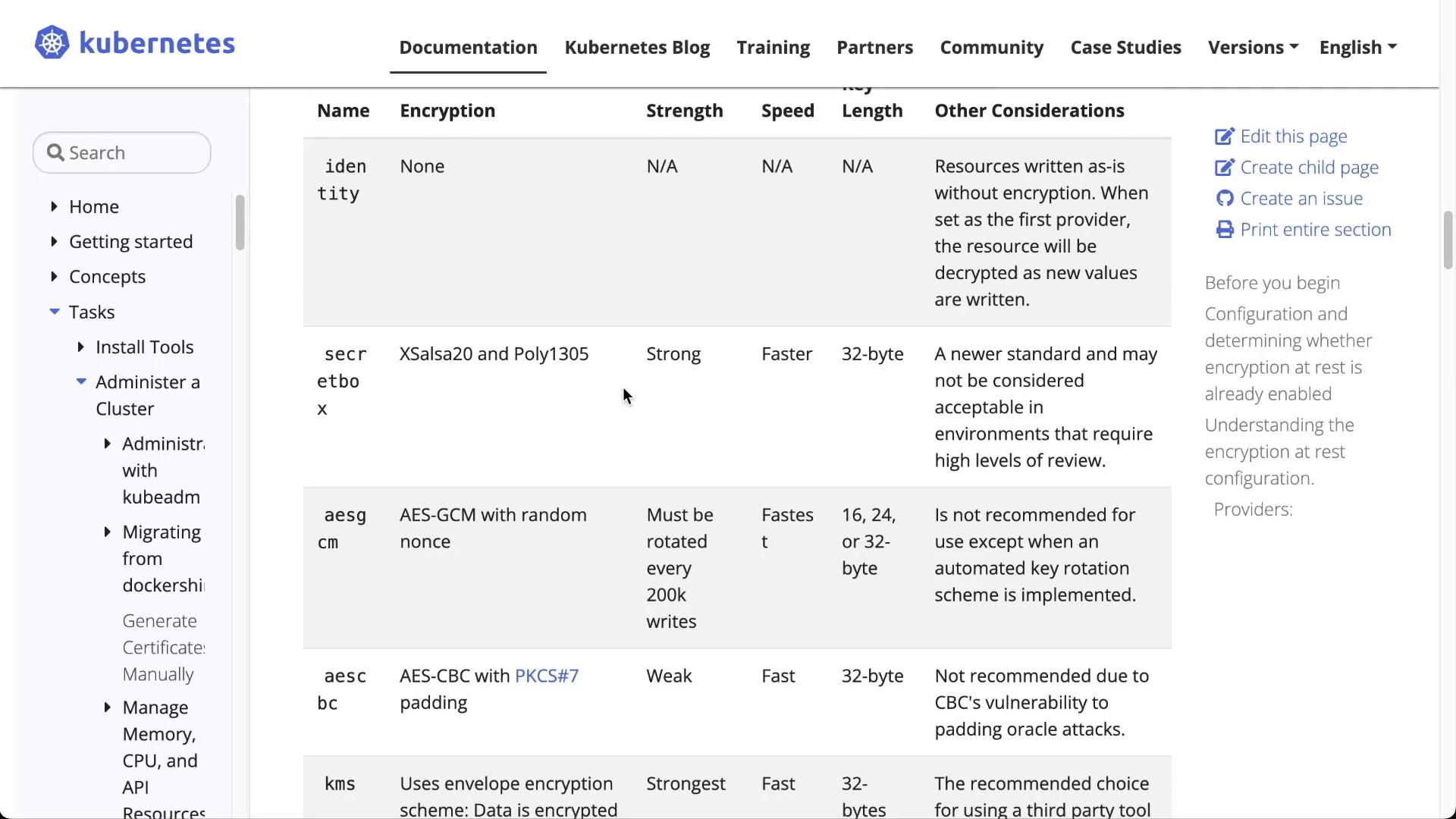Open the Kubernetes Blog nav item
The height and width of the screenshot is (819, 1456).
(x=637, y=47)
